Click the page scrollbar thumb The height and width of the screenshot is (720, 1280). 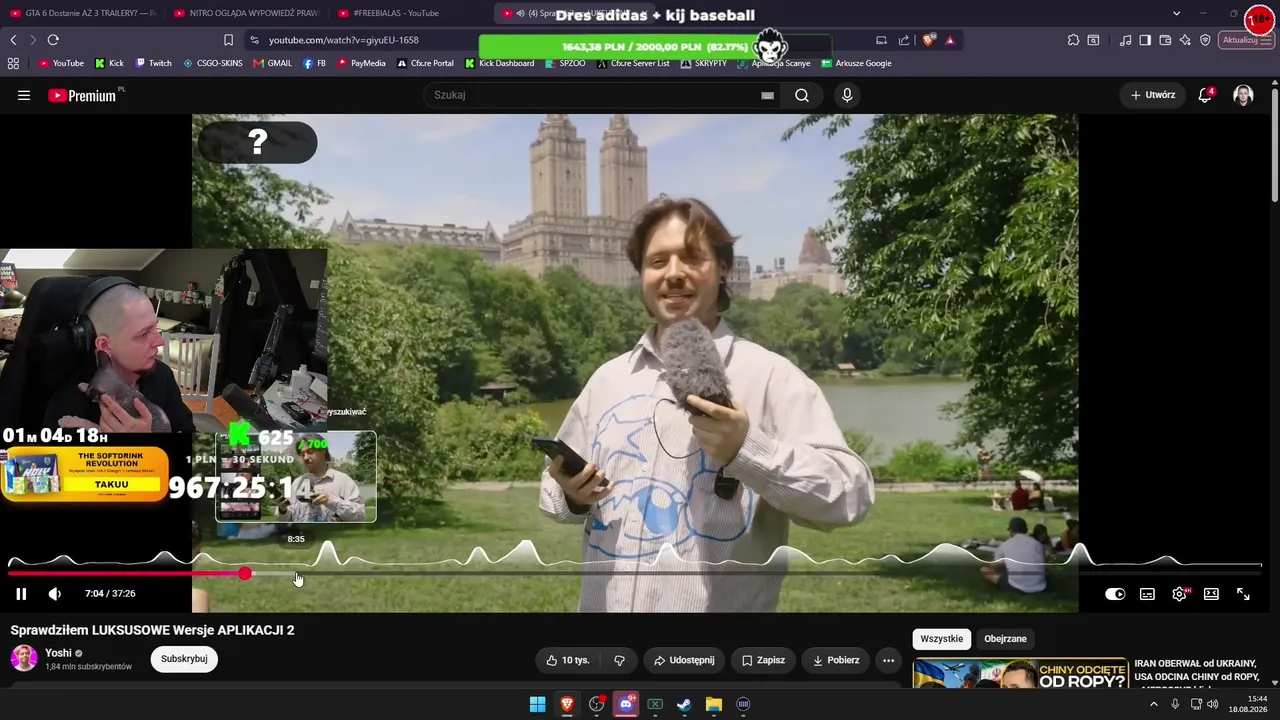[1275, 145]
